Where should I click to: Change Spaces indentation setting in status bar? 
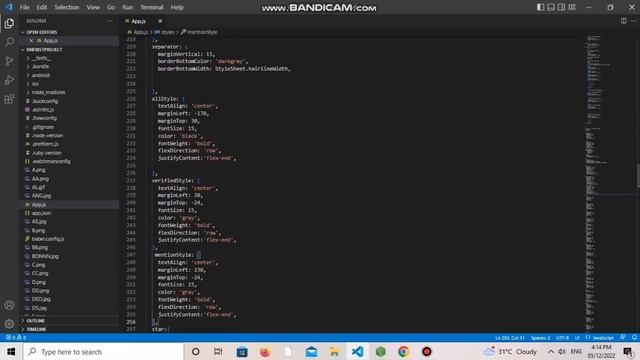[540, 338]
